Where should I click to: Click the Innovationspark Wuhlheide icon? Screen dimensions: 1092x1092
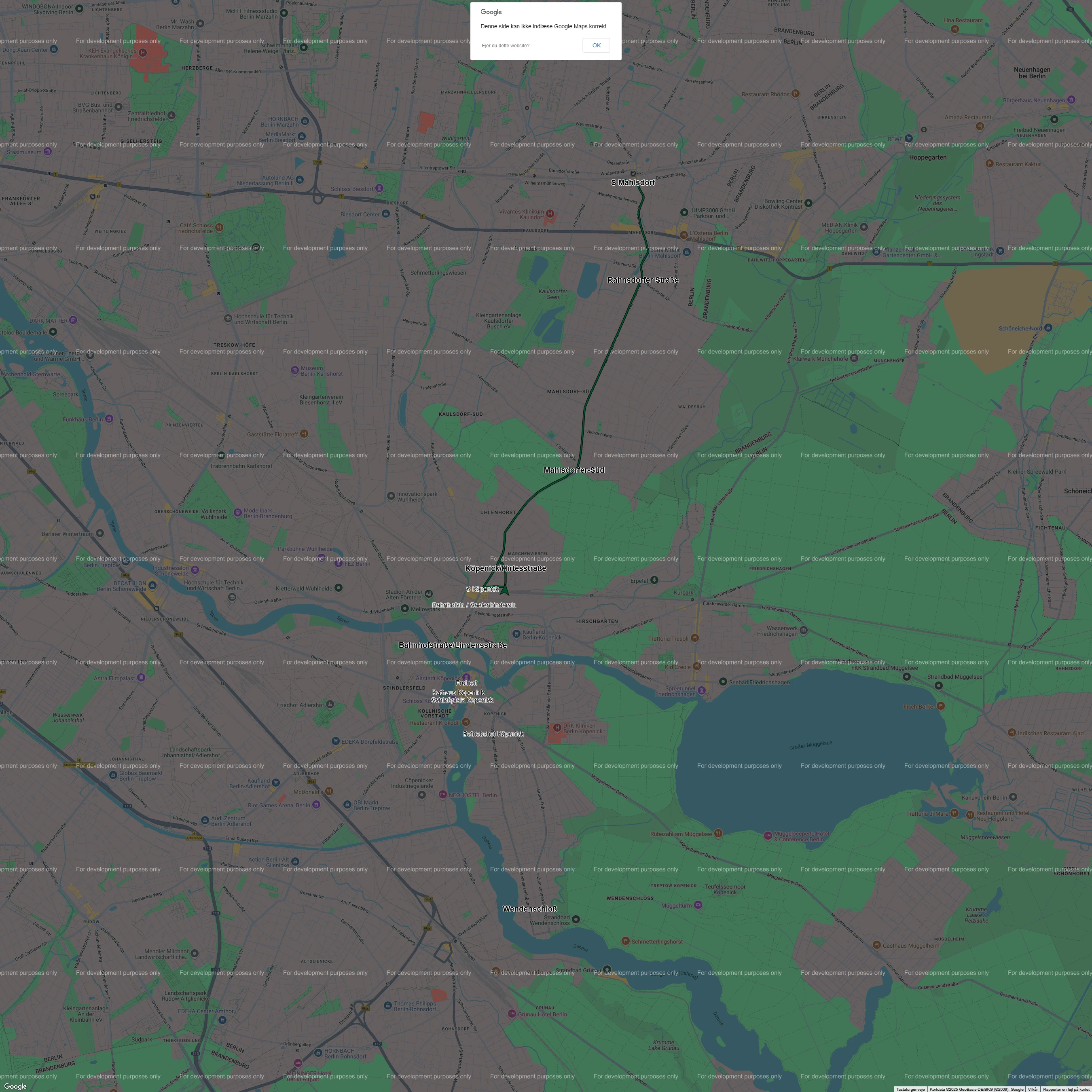point(391,496)
